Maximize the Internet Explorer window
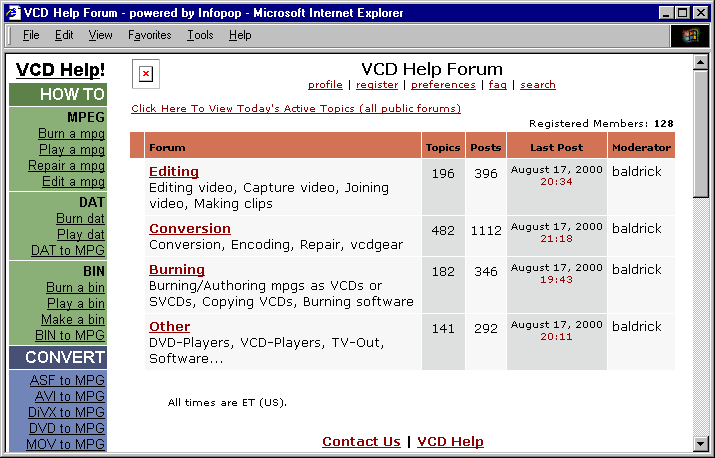715x458 pixels. pos(682,13)
